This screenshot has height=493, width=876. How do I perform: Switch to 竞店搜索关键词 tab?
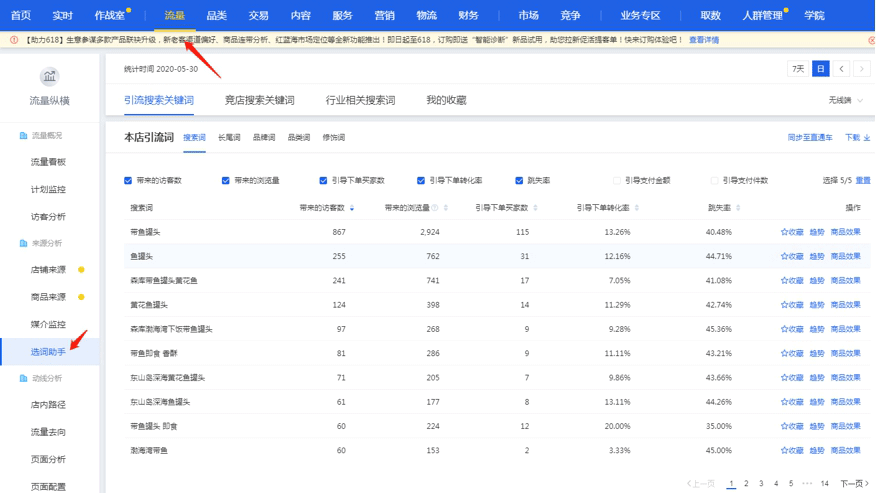point(259,101)
